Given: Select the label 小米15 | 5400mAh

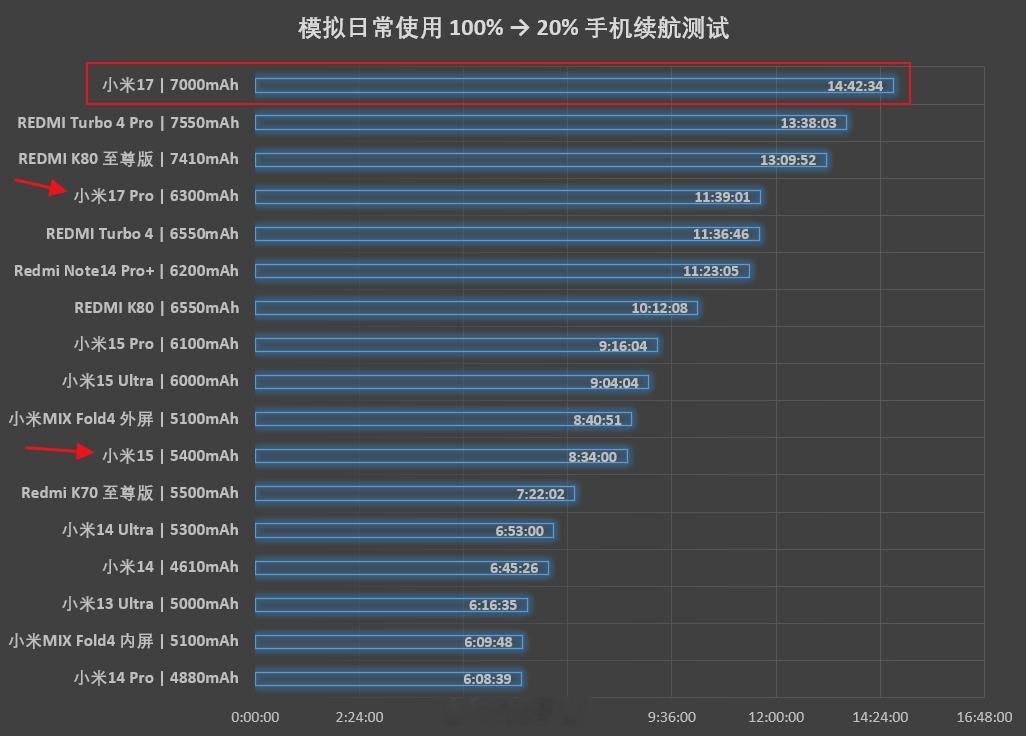Looking at the screenshot, I should 170,456.
